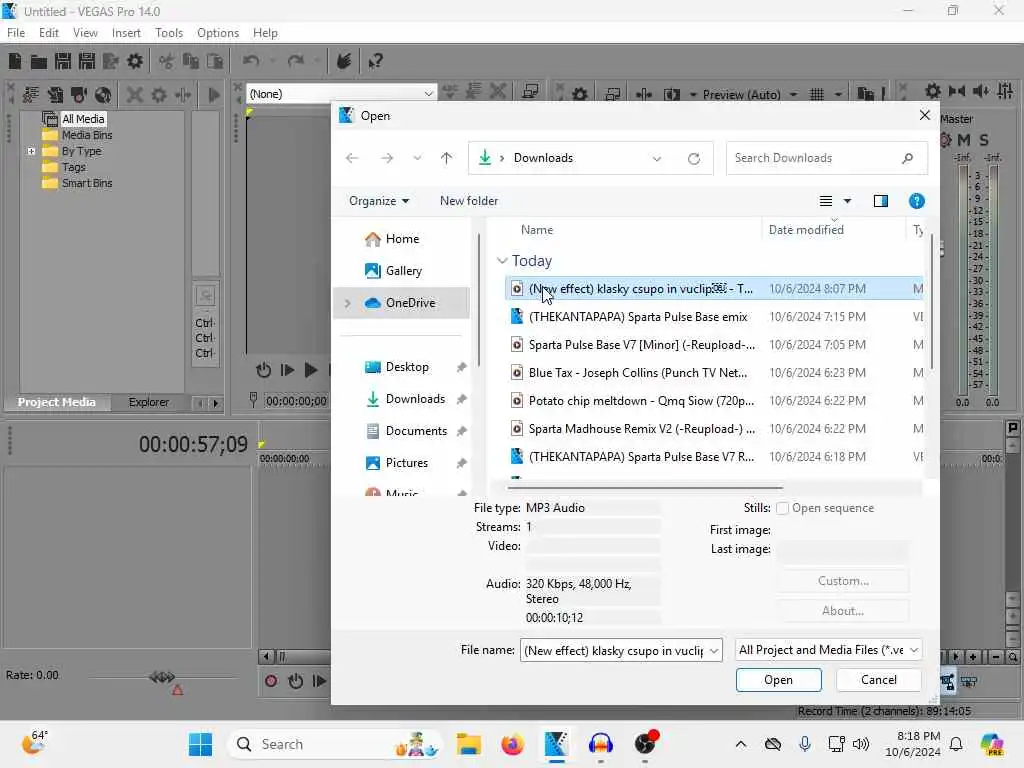Open the view options dropdown arrow

(x=847, y=201)
